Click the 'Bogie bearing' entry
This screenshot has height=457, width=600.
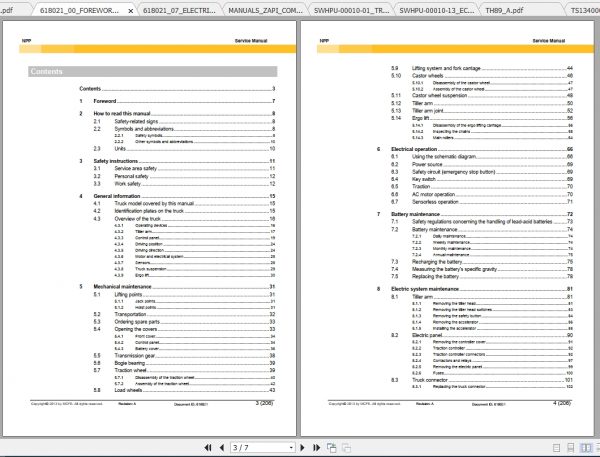coord(184,363)
